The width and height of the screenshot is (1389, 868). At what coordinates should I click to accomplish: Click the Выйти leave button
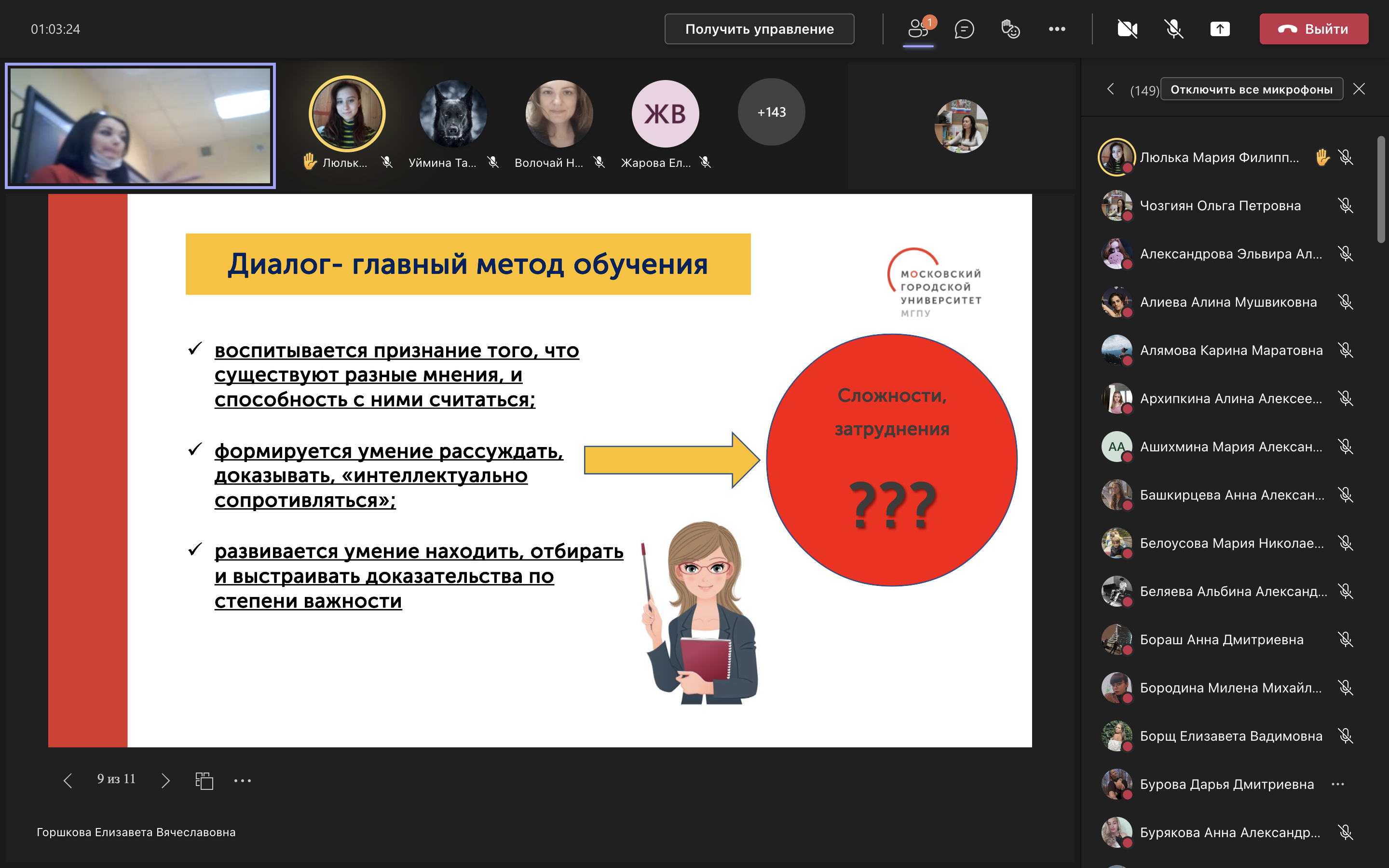tap(1313, 29)
